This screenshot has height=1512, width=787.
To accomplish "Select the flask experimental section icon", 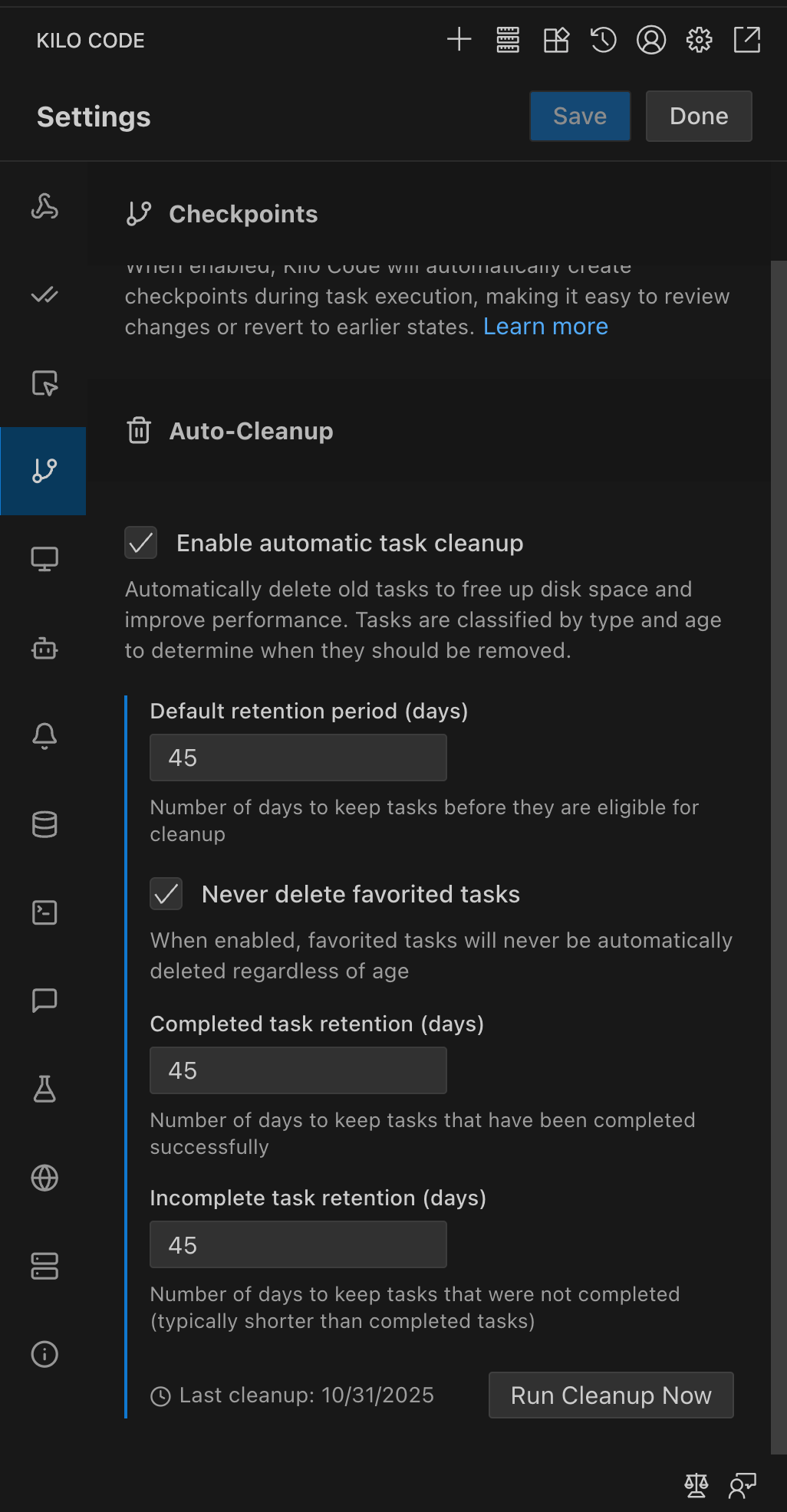I will [44, 1089].
